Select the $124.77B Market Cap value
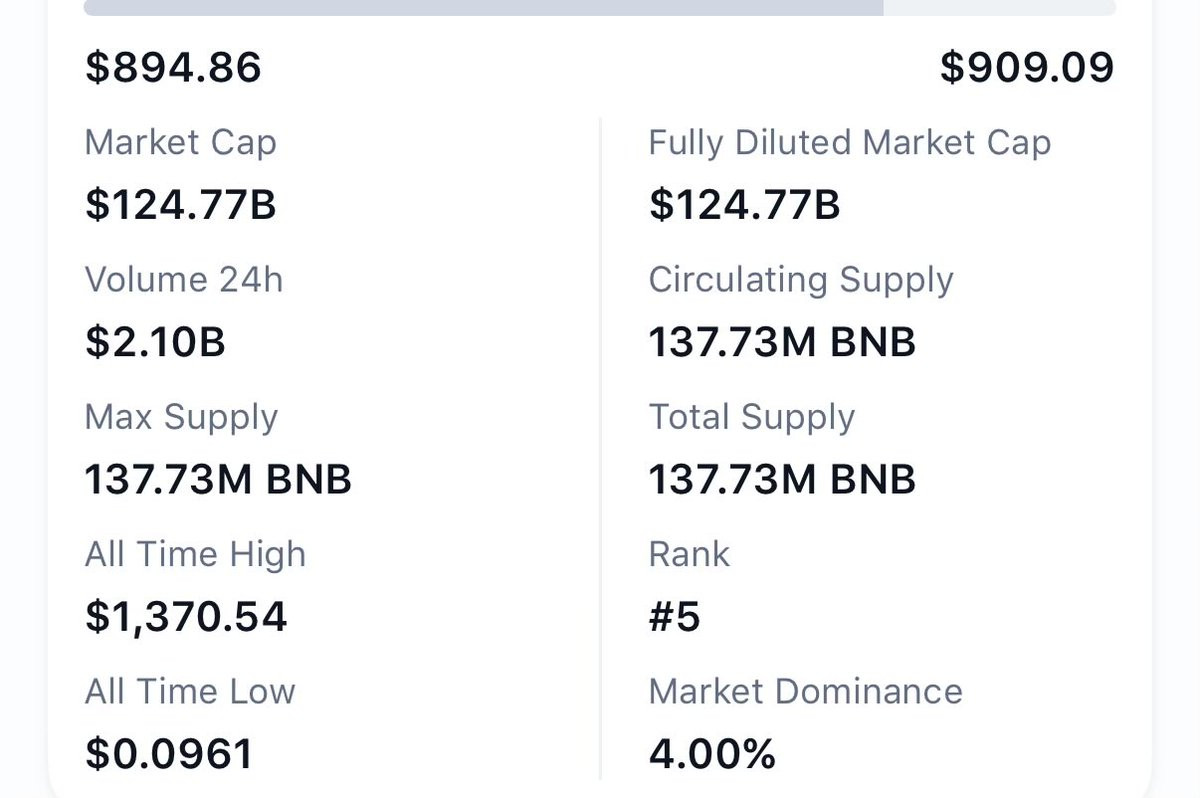Viewport: 1200px width, 798px height. click(180, 205)
